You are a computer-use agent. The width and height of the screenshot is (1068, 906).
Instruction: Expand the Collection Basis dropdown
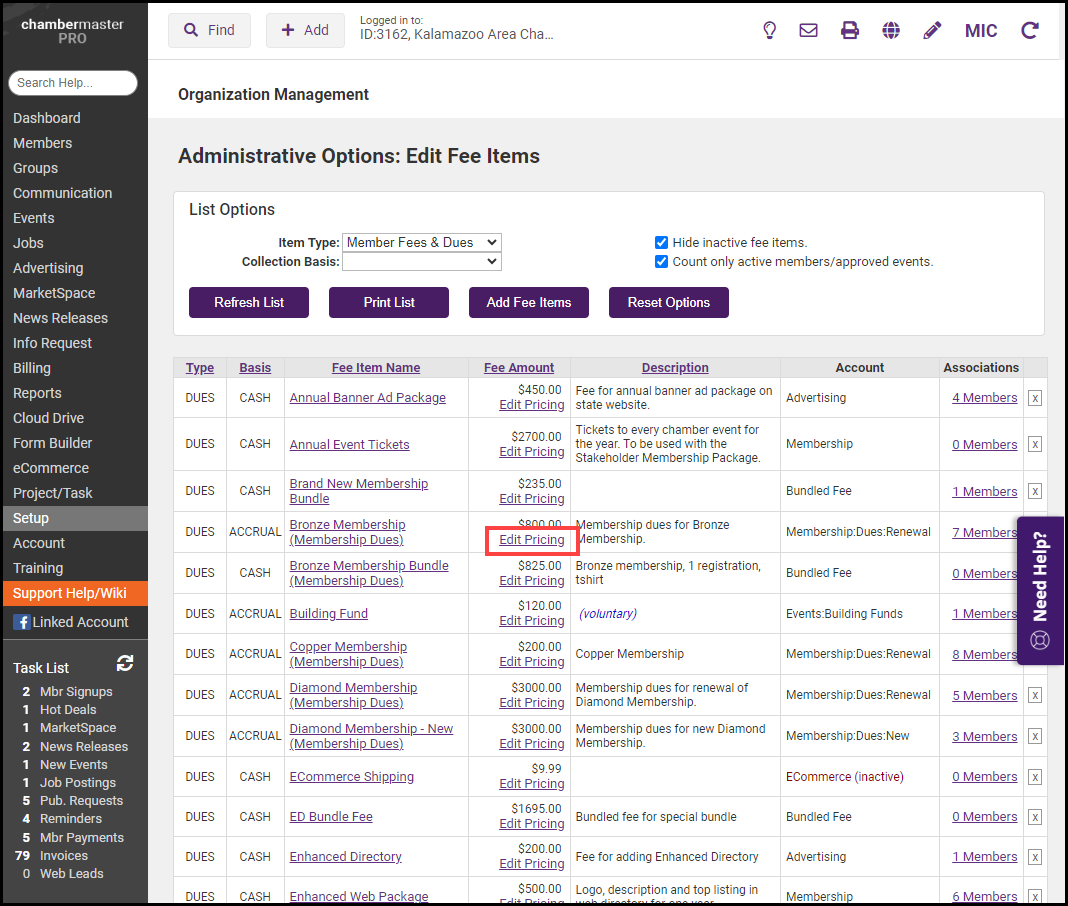421,262
